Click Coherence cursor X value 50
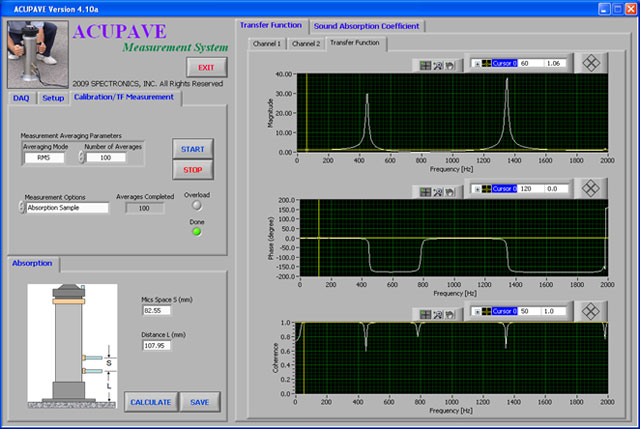The image size is (640, 429). tap(529, 311)
